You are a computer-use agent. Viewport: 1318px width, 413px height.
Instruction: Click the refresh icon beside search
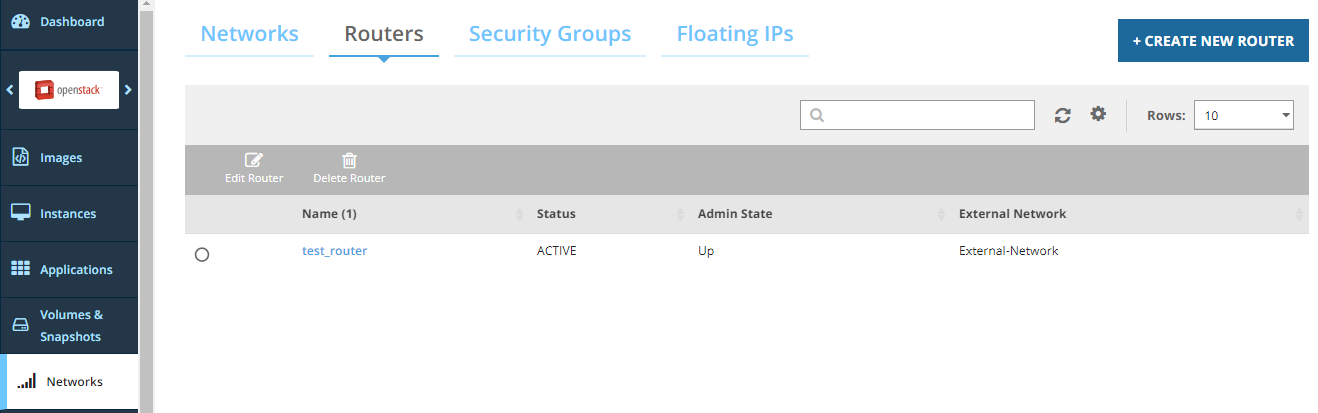click(1063, 115)
